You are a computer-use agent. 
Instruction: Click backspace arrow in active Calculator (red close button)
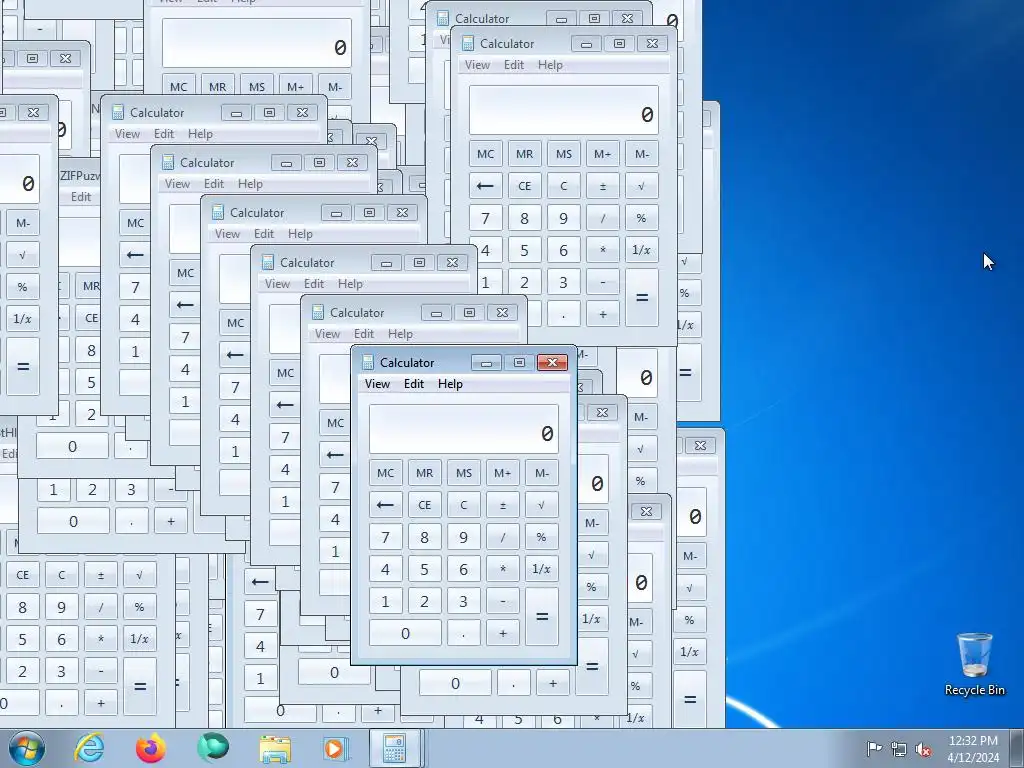click(385, 505)
